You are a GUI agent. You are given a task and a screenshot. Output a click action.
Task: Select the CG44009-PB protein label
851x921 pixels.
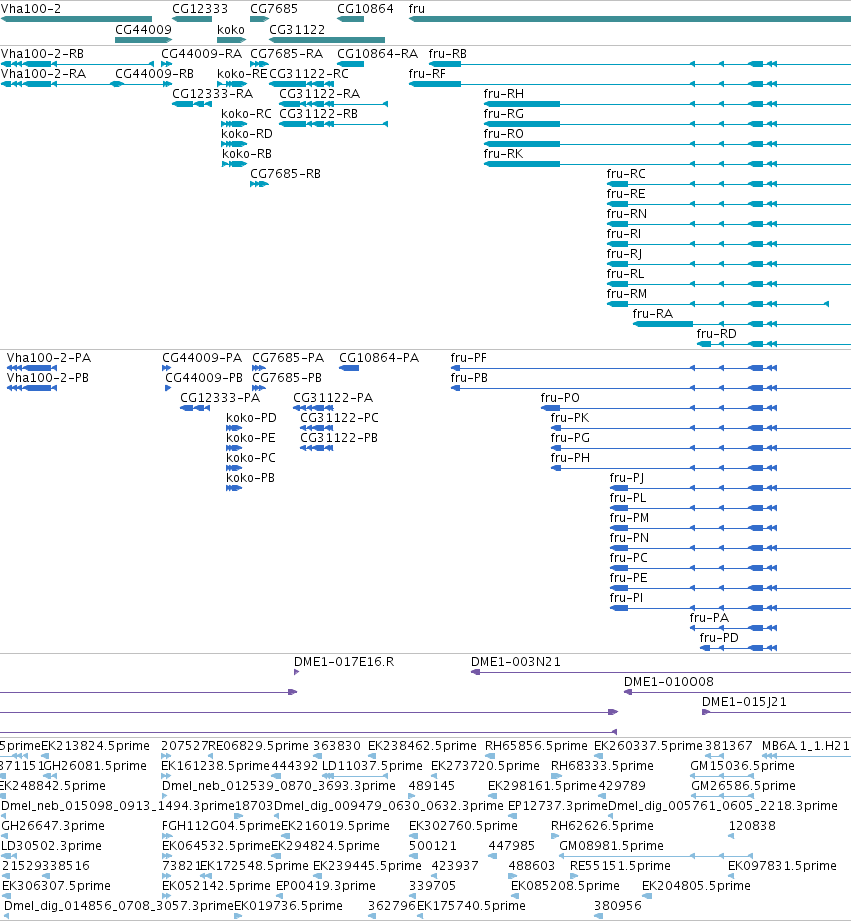[x=204, y=378]
